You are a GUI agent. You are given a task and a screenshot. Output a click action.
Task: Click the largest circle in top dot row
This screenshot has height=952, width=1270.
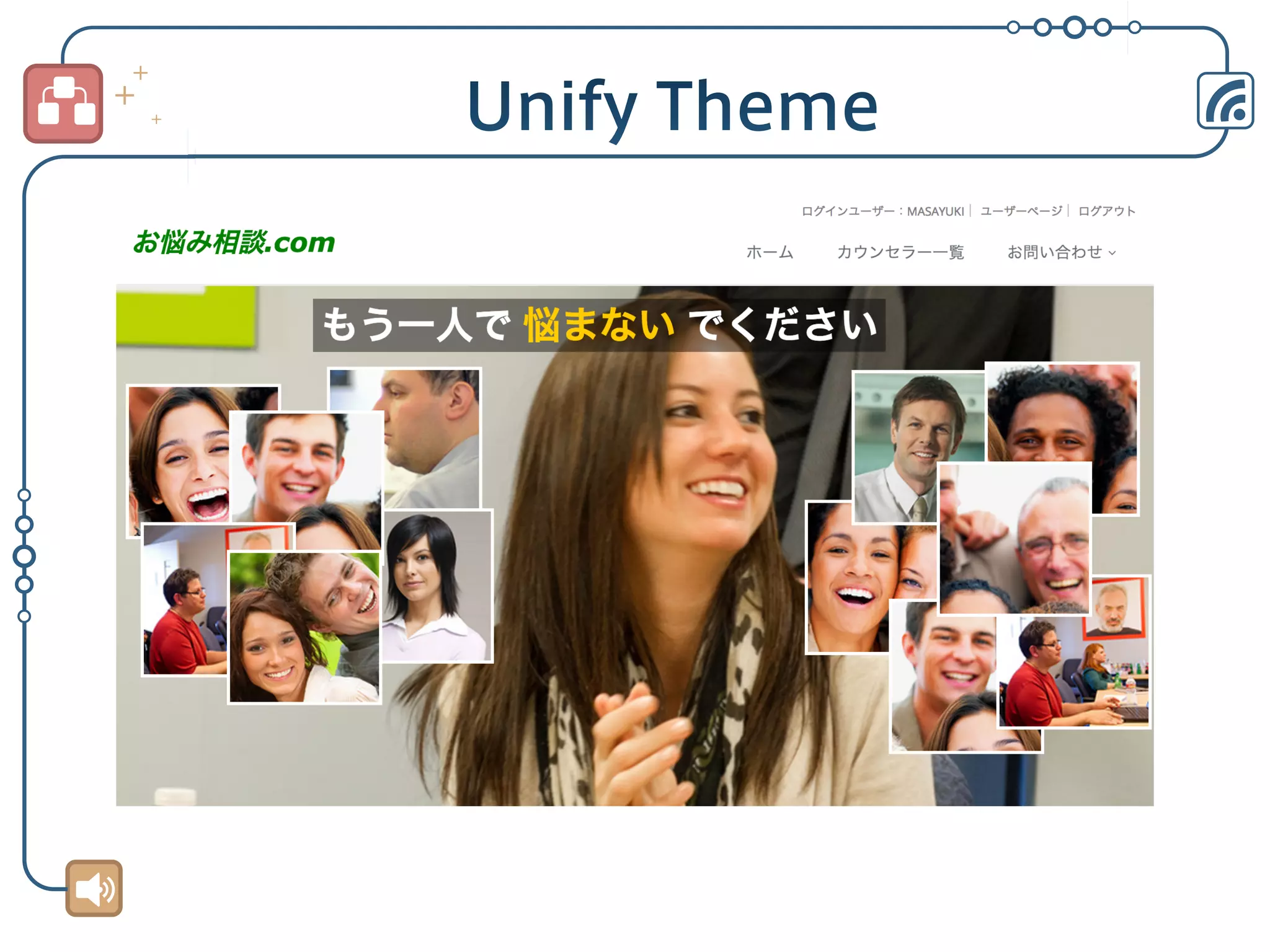click(x=1074, y=27)
